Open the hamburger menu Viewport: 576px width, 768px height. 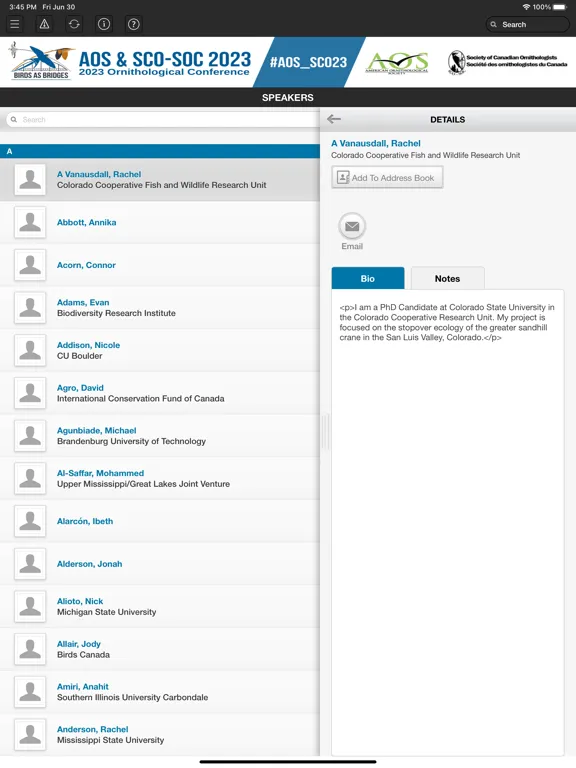pos(15,24)
